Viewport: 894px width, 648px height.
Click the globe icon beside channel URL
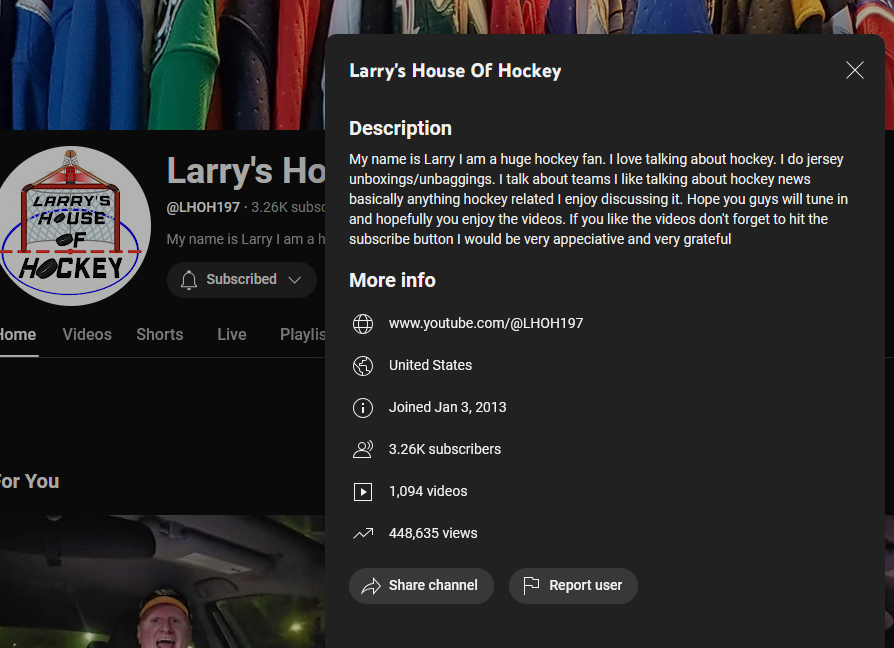[x=363, y=324]
